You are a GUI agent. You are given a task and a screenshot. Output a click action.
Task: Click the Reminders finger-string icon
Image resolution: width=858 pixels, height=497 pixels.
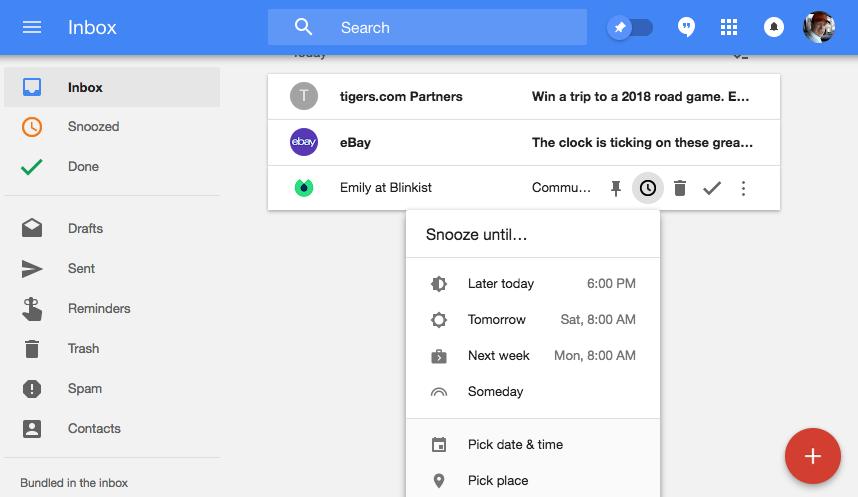[32, 309]
